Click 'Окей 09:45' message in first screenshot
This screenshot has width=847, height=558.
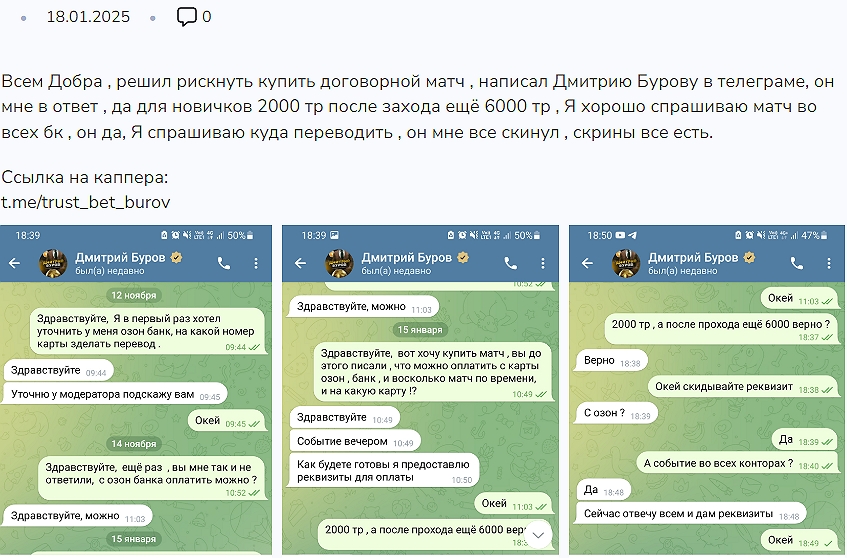pyautogui.click(x=227, y=421)
